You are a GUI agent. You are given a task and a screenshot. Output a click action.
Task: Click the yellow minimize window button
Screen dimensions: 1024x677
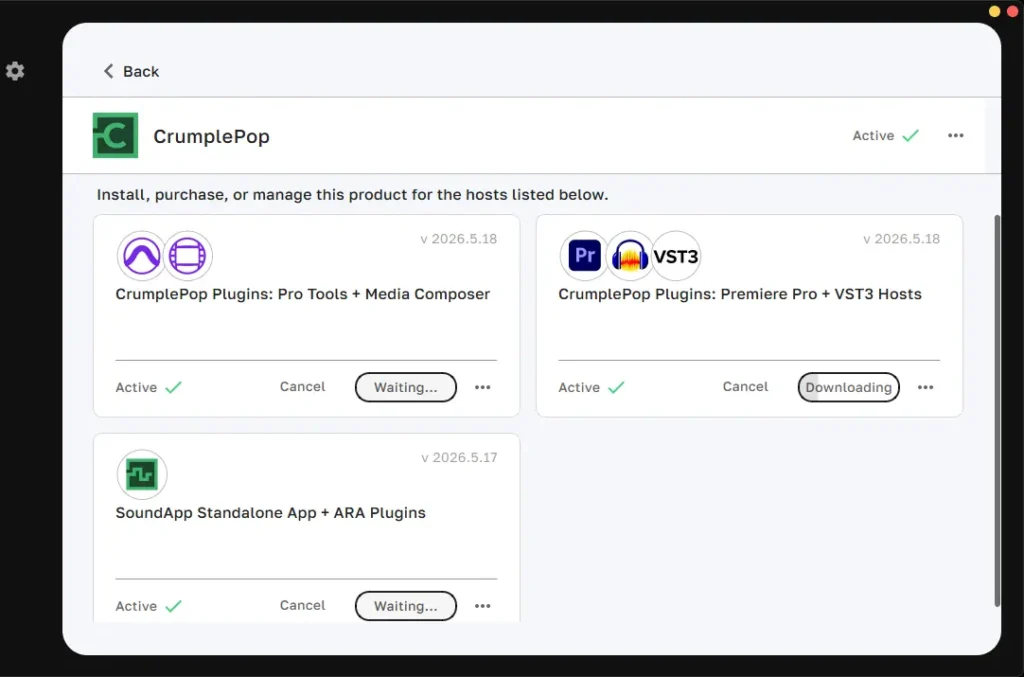994,11
